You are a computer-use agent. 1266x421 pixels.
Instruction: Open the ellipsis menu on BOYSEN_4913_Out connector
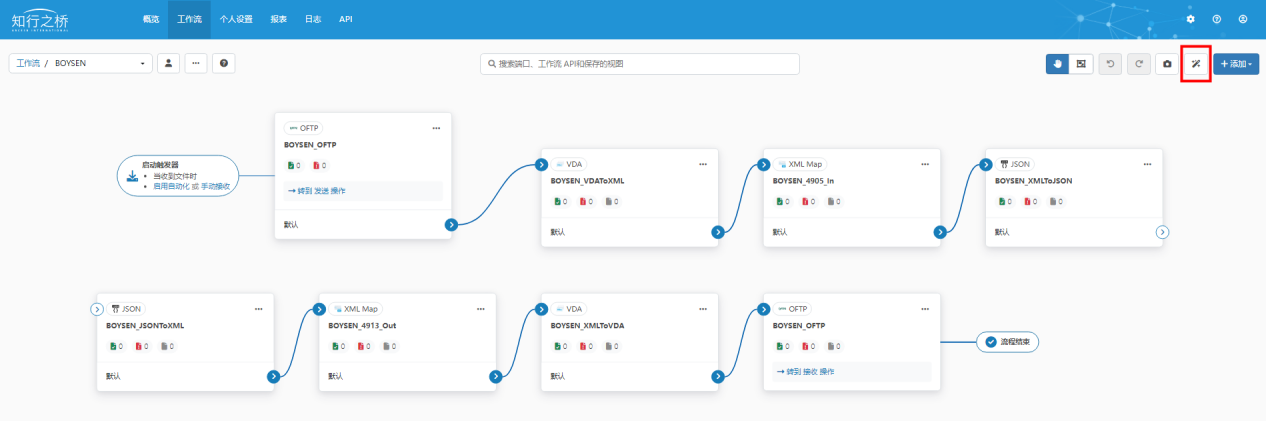pos(480,309)
